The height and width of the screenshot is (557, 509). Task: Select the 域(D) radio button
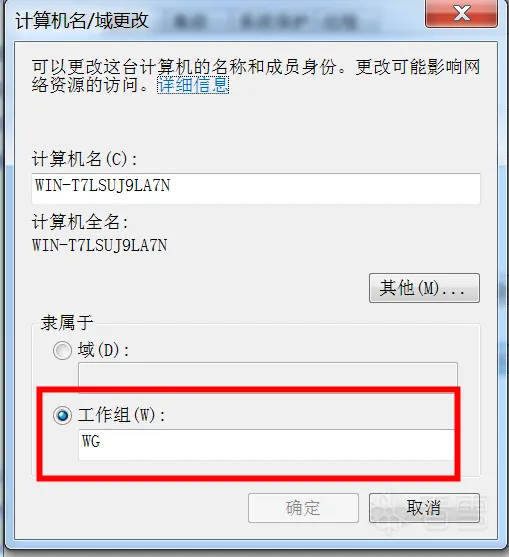[62, 351]
